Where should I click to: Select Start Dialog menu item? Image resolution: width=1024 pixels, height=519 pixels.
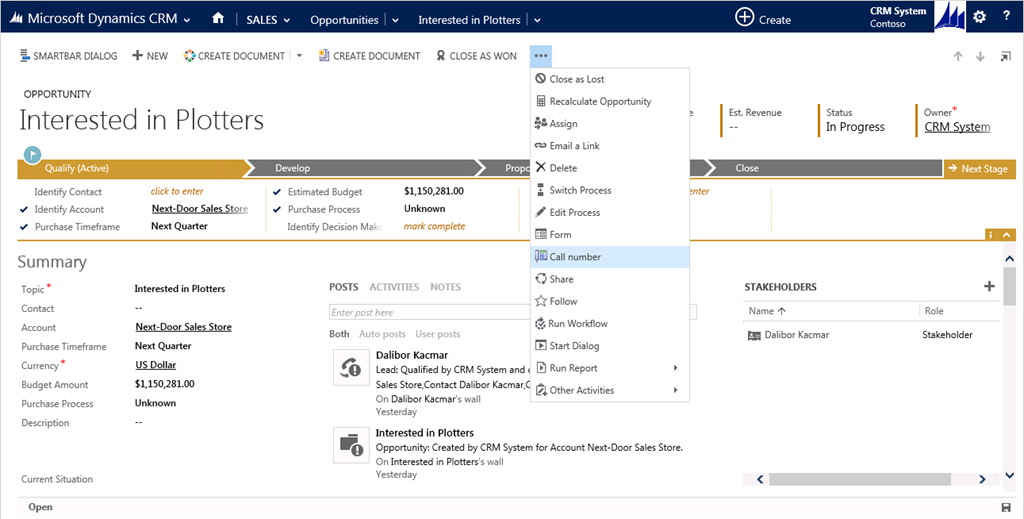pyautogui.click(x=609, y=345)
